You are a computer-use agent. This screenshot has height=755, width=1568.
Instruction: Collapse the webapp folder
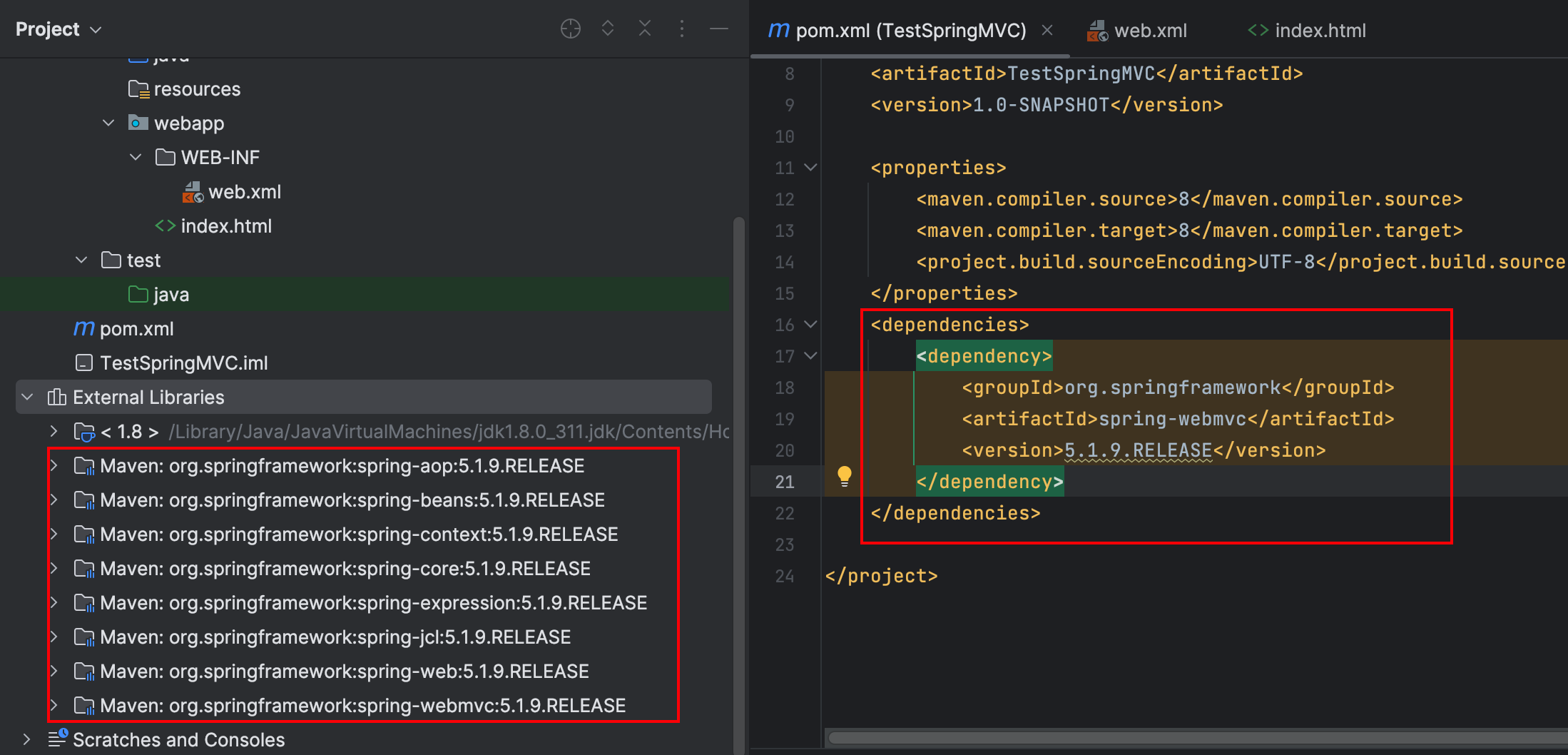[108, 123]
